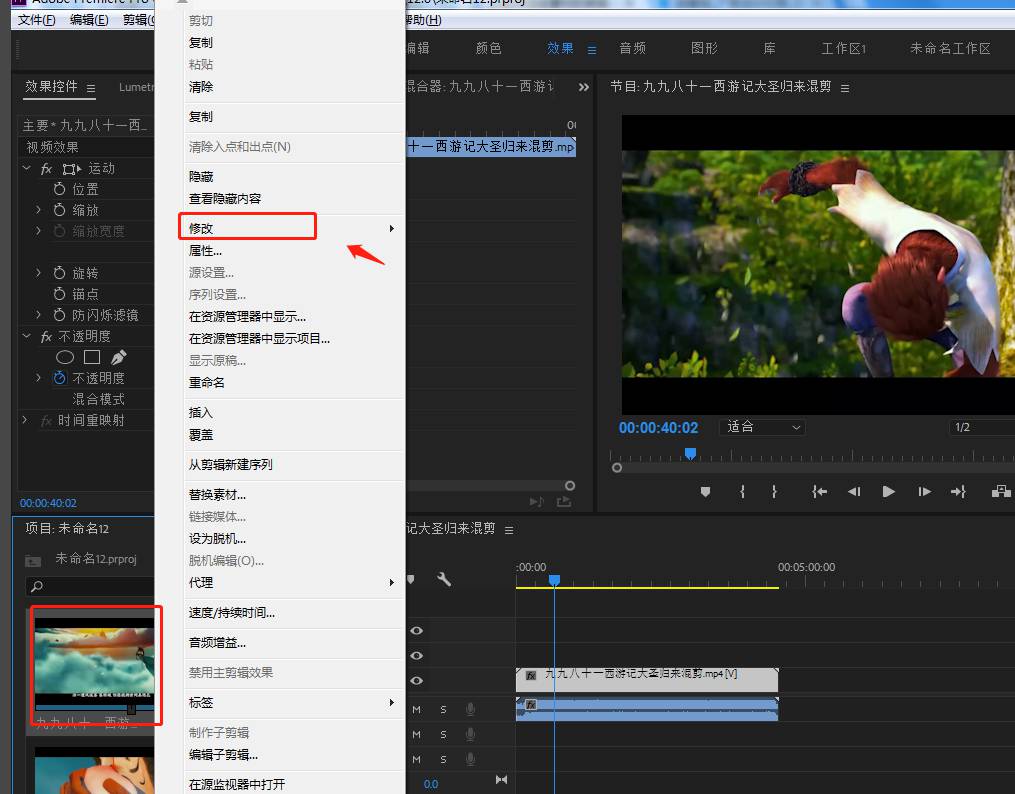Select the pen mask tool under 不透明度

point(119,357)
